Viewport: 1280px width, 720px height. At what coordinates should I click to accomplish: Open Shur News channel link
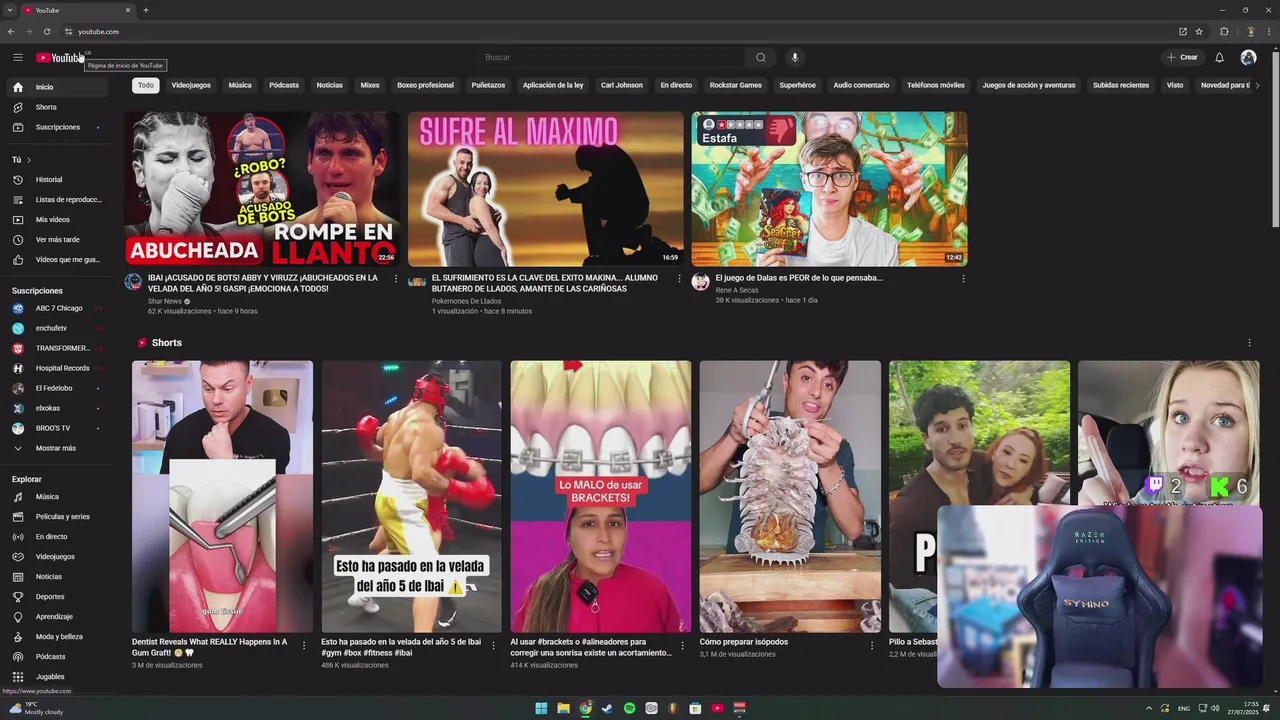[165, 301]
